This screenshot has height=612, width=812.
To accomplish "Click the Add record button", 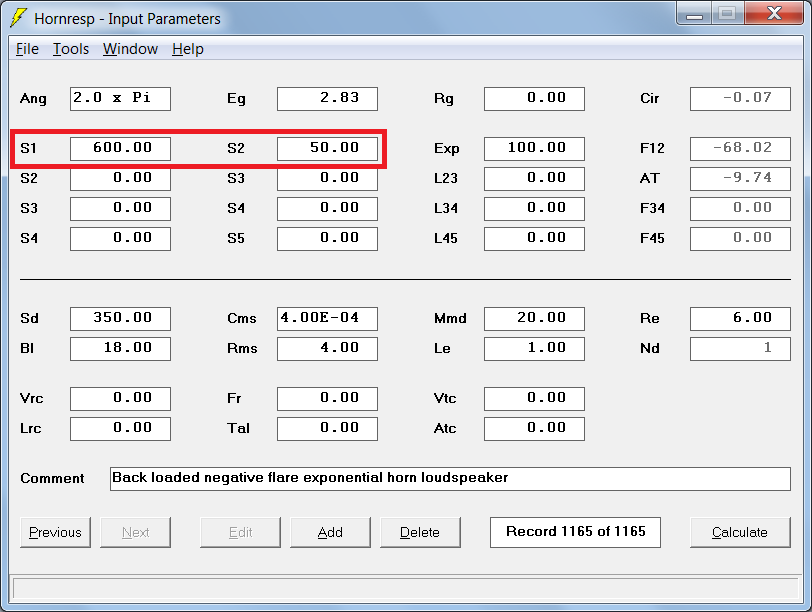I will 330,532.
